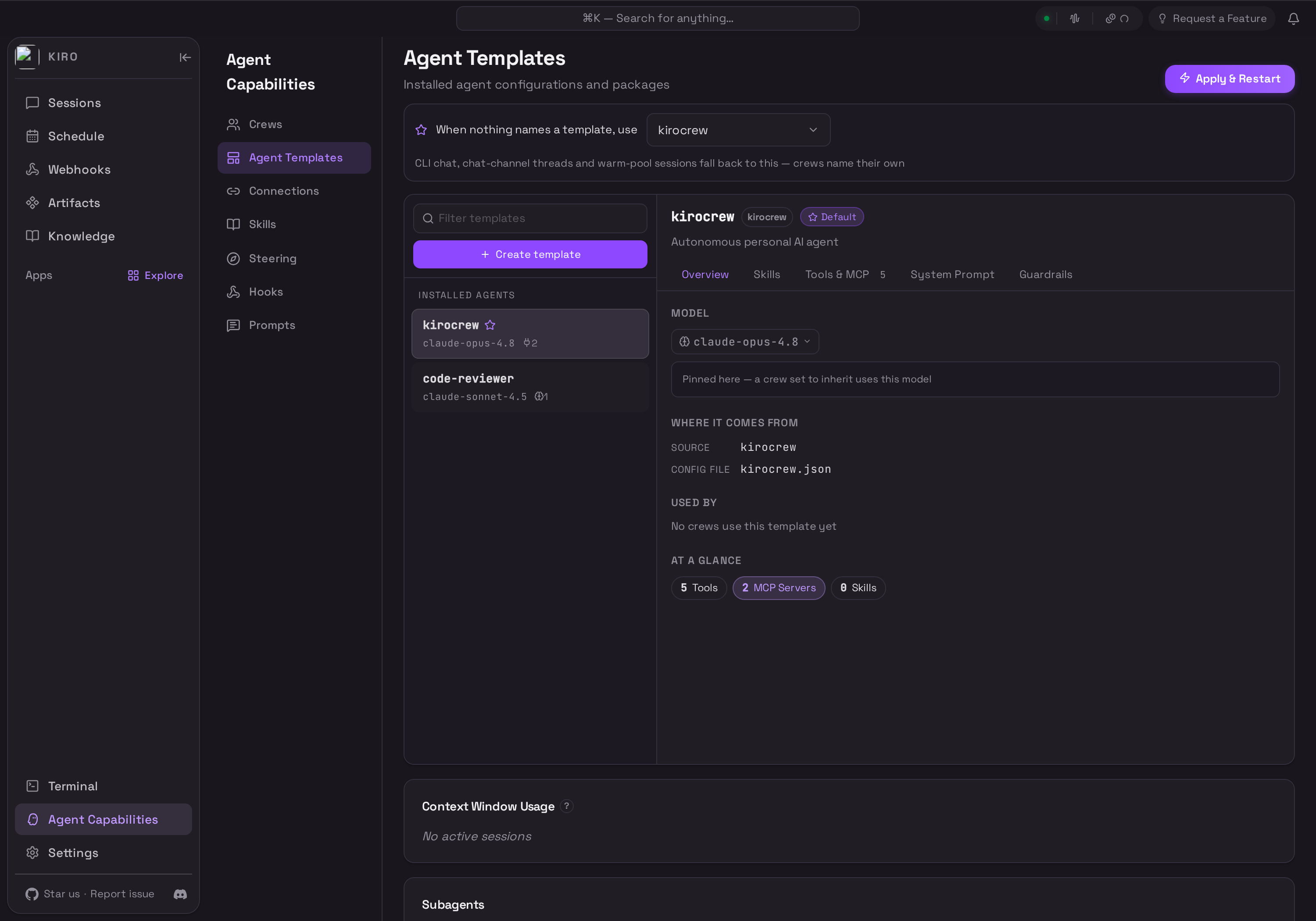Click the brain icon count on code-reviewer row
1316x921 pixels.
tap(541, 396)
